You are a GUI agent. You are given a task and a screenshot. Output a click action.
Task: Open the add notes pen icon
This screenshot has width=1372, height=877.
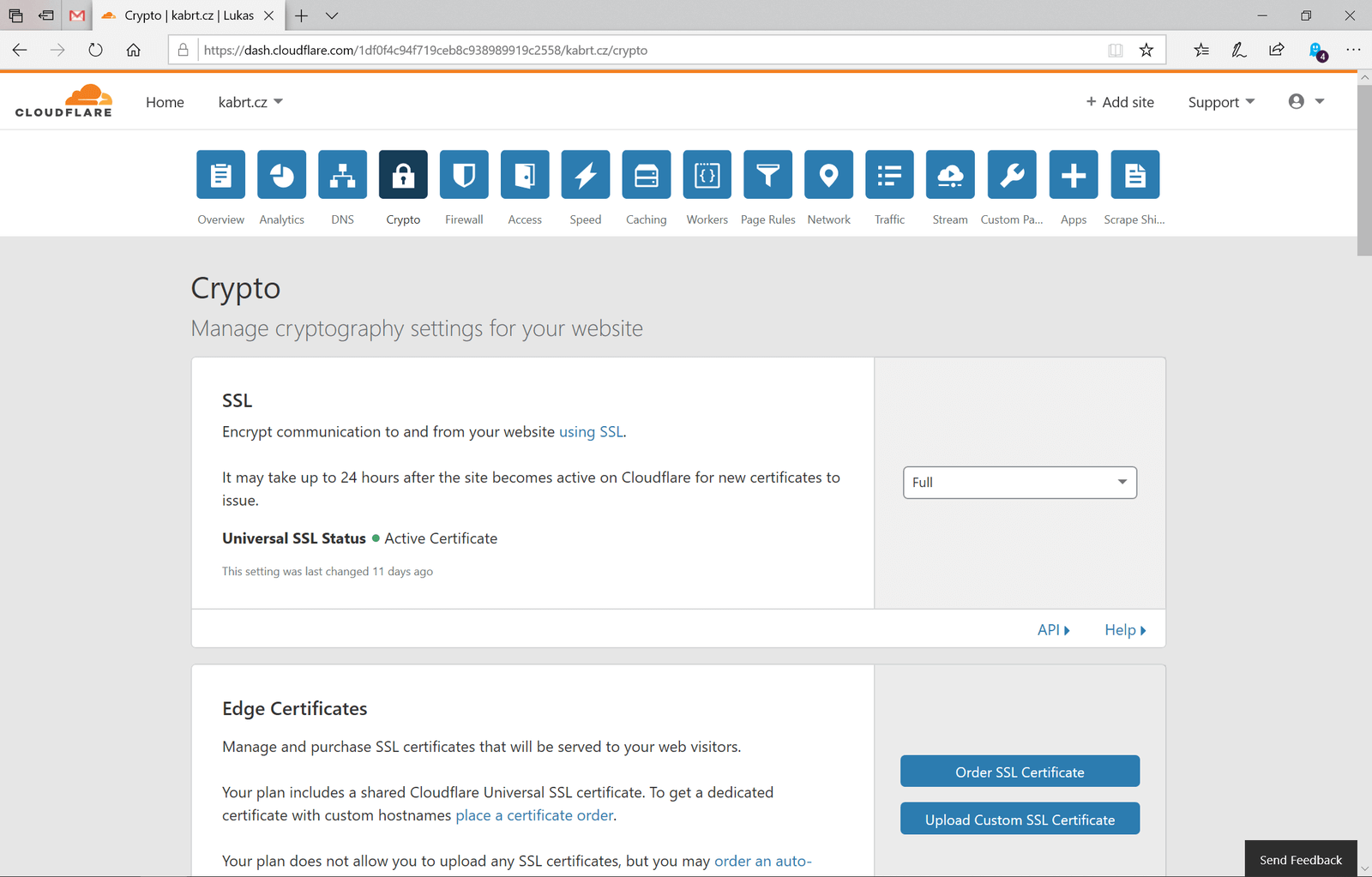[x=1239, y=50]
